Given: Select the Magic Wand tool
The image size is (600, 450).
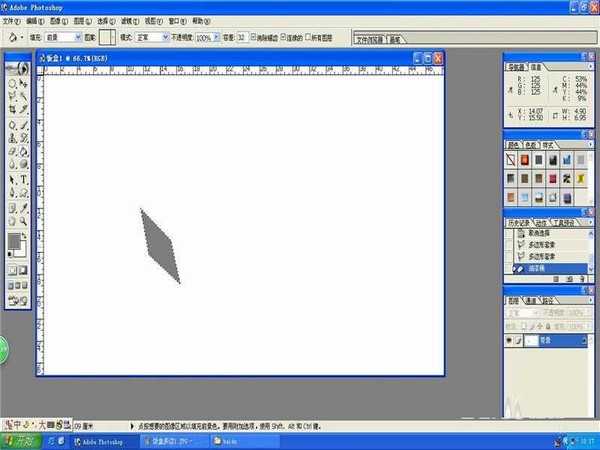Looking at the screenshot, I should 24,98.
